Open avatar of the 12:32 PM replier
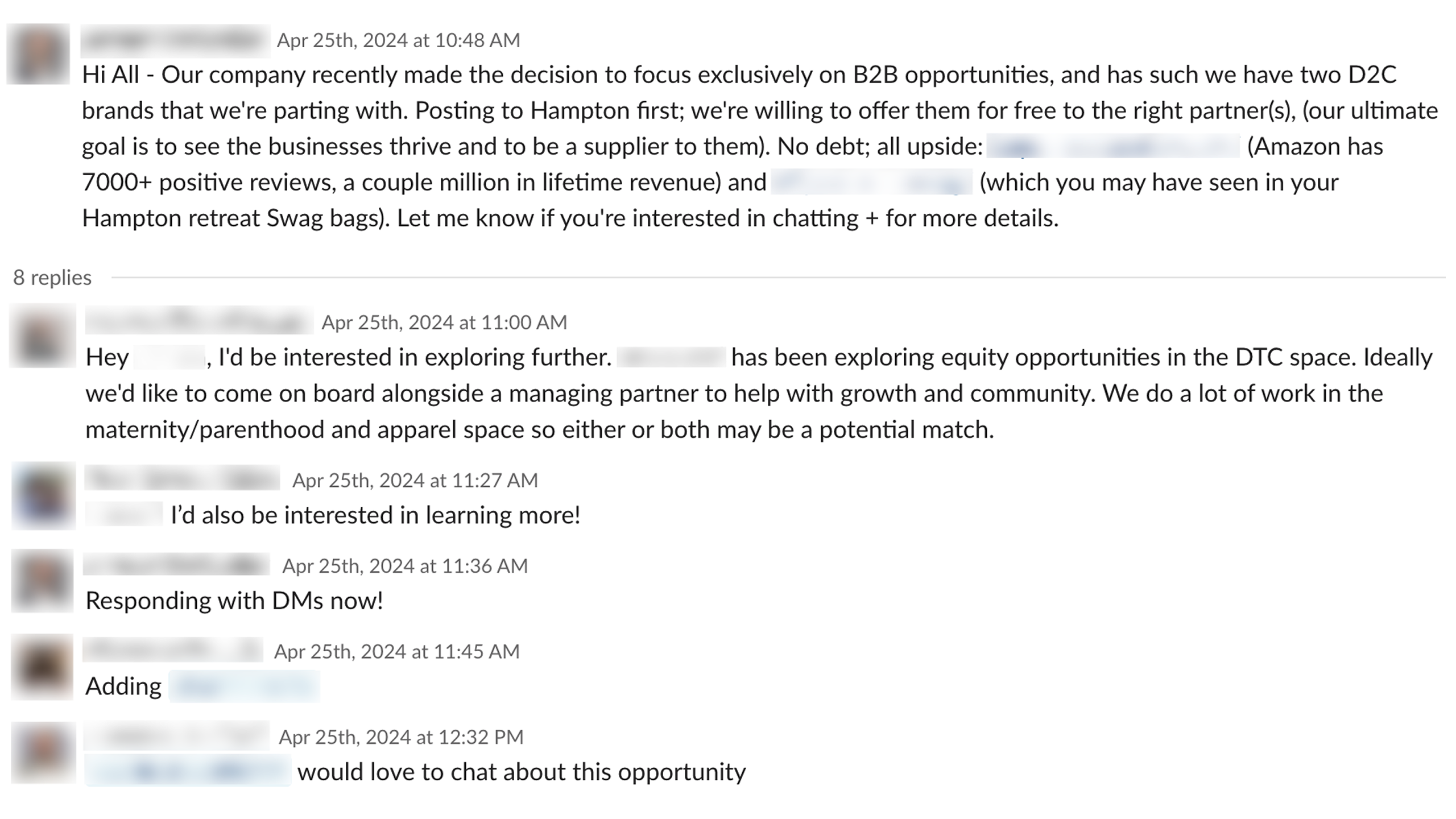Viewport: 1456px width, 819px height. [44, 752]
